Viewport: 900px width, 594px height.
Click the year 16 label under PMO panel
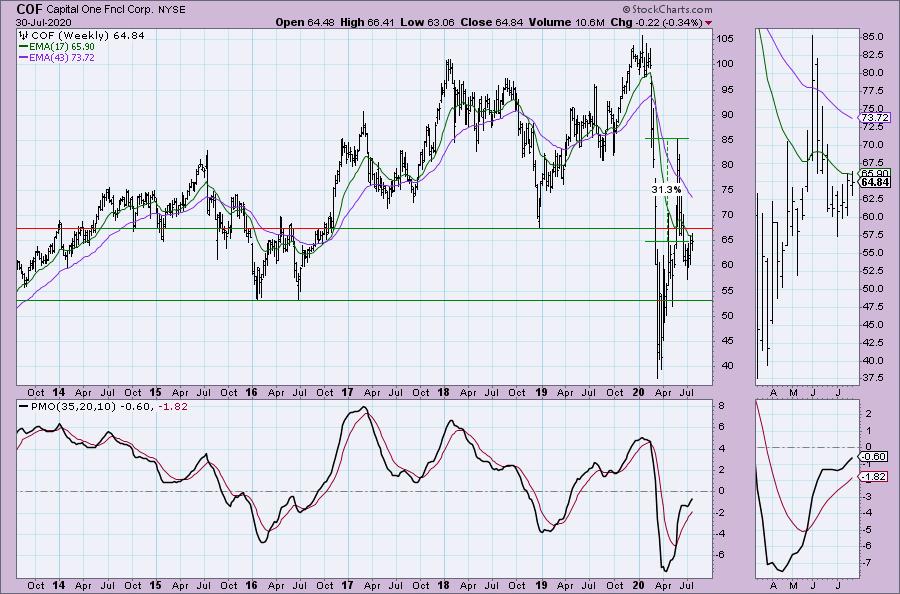click(x=251, y=586)
